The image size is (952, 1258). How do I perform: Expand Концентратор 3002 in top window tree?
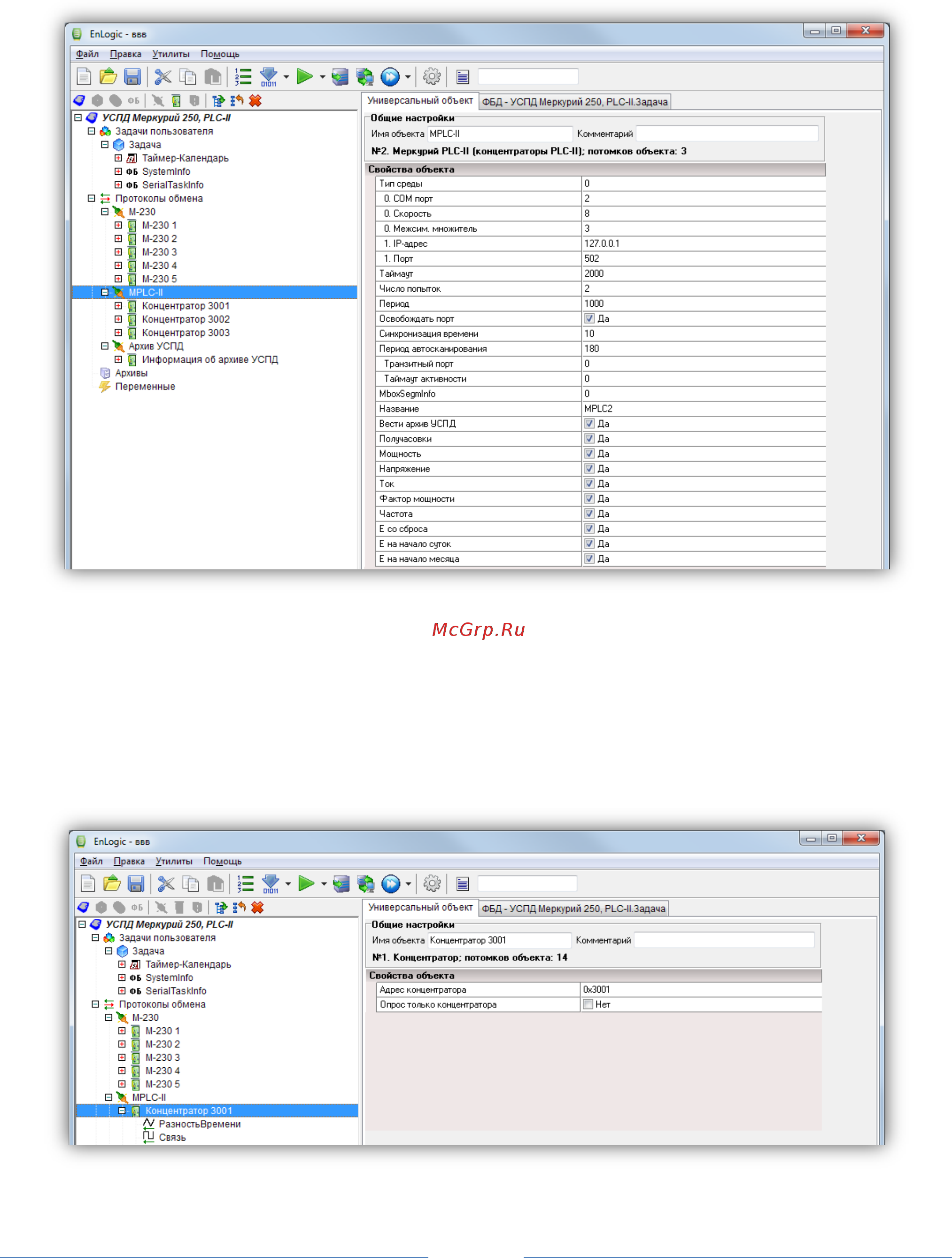[x=118, y=319]
